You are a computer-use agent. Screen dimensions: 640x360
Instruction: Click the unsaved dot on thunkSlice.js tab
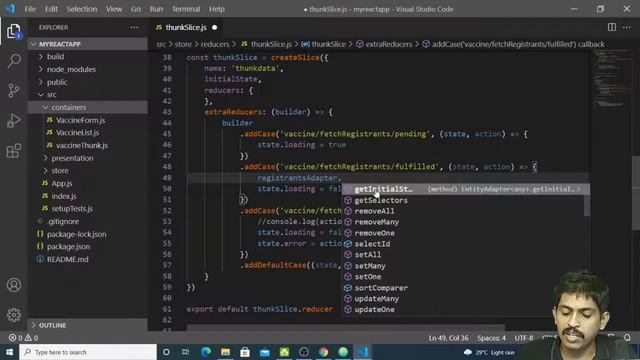[214, 27]
